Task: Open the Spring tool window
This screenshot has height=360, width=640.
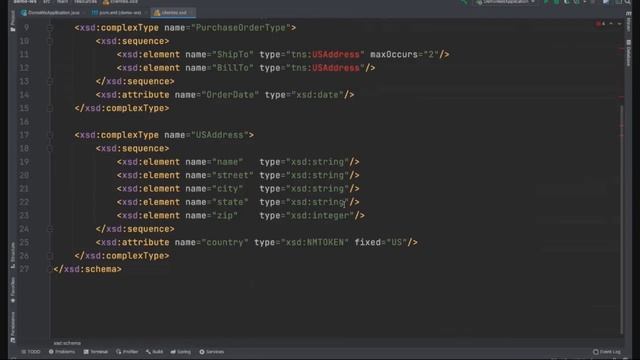Action: point(180,351)
